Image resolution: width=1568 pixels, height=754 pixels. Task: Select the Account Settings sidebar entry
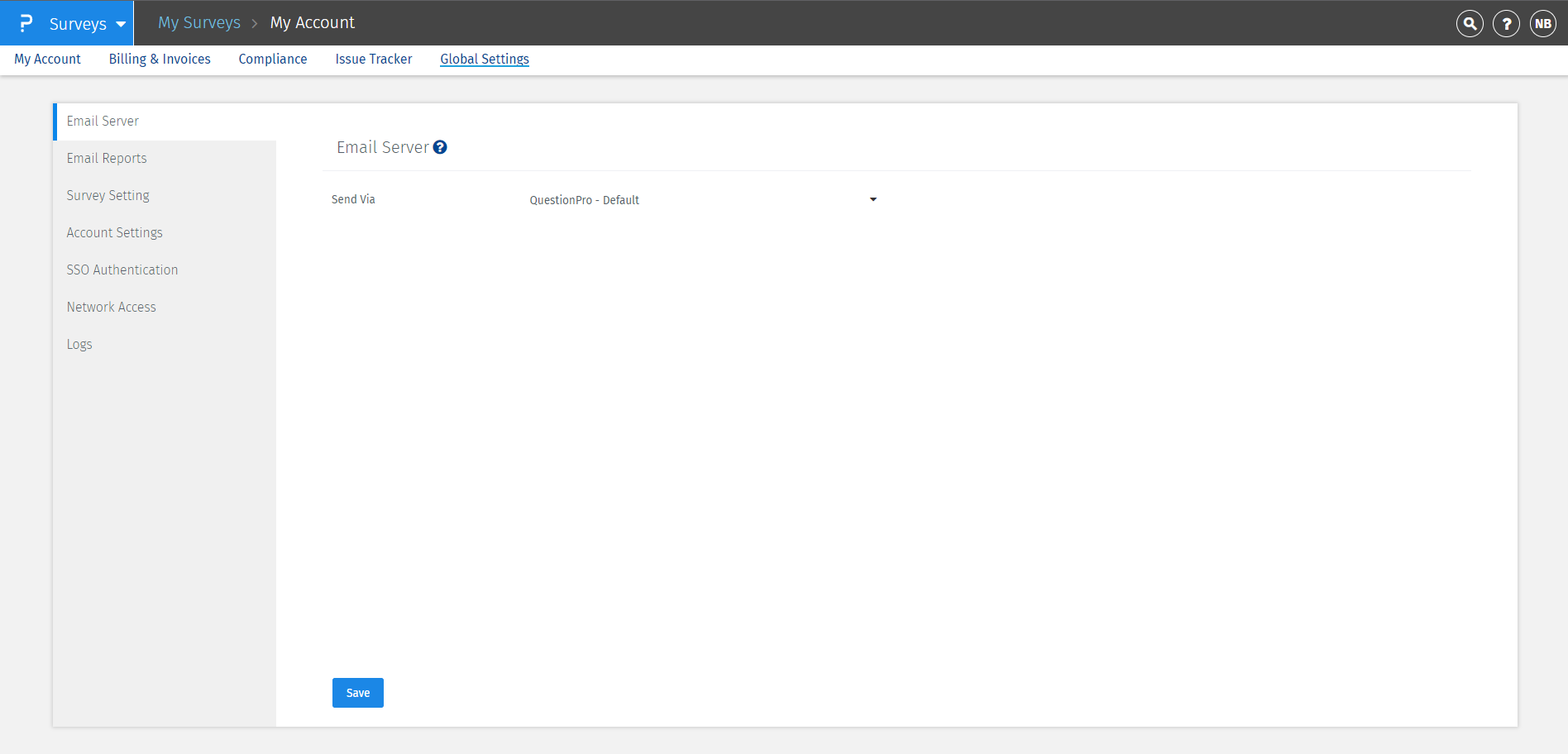coord(114,232)
